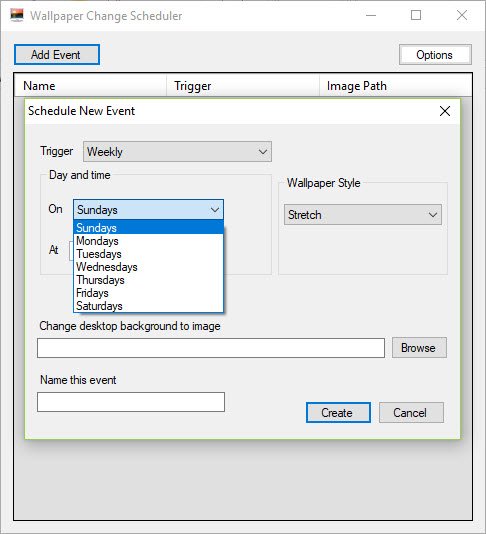
Task: Cancel the new event dialog
Action: 411,412
